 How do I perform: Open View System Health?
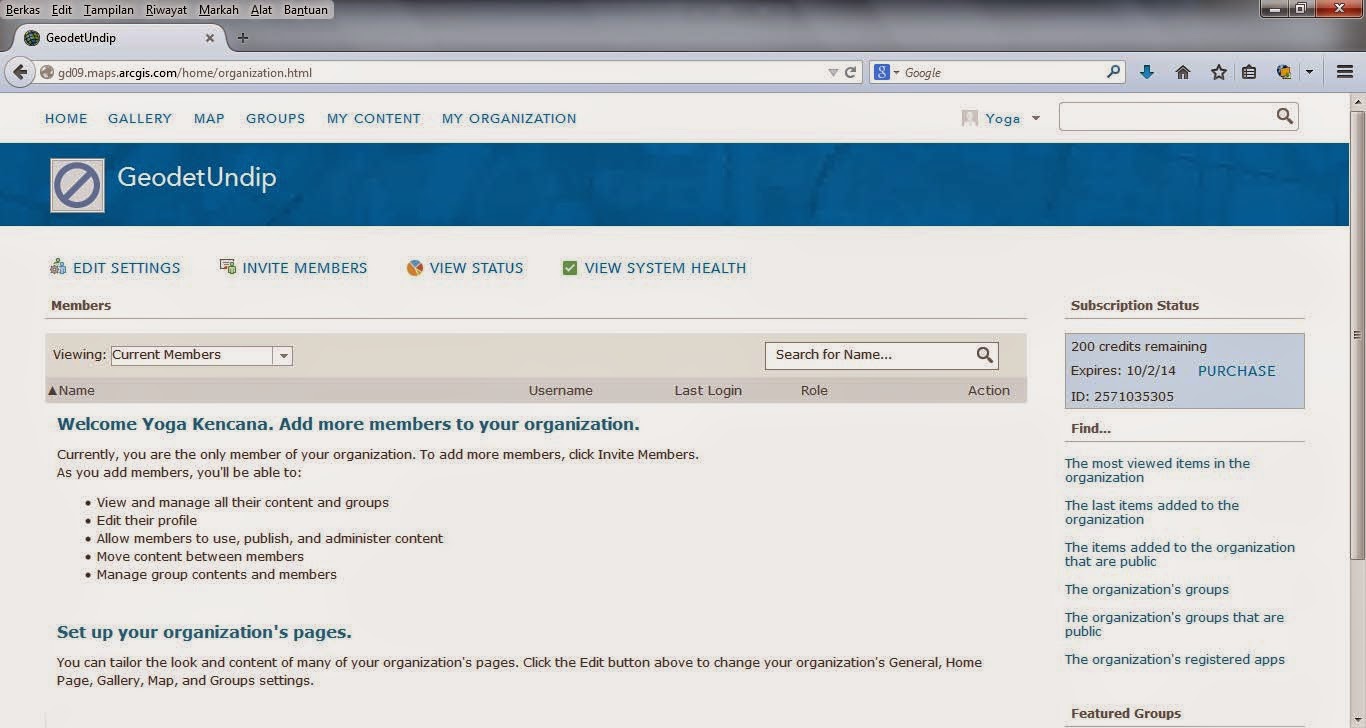click(x=570, y=267)
